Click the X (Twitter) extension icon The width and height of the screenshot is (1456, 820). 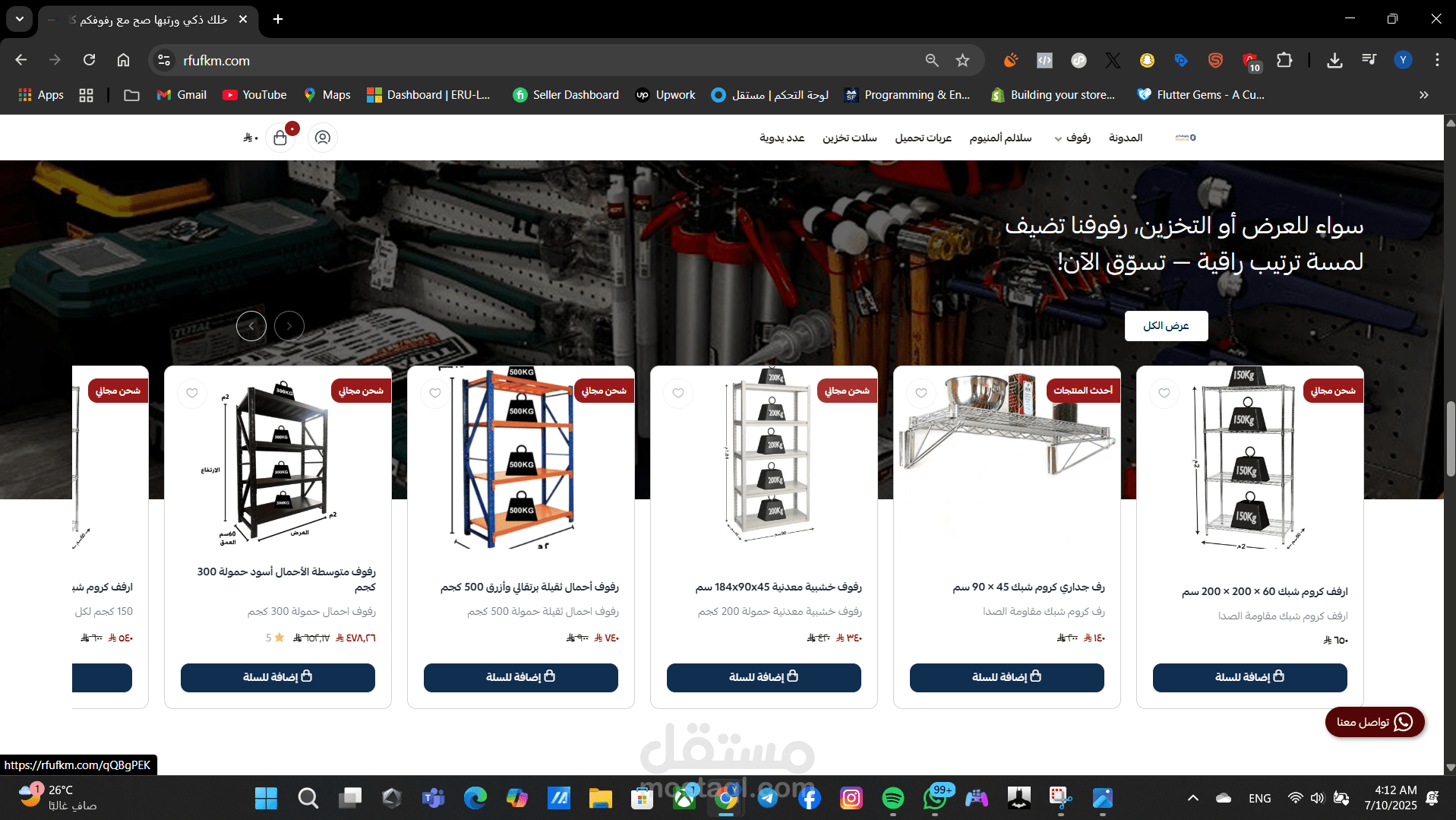[x=1113, y=60]
